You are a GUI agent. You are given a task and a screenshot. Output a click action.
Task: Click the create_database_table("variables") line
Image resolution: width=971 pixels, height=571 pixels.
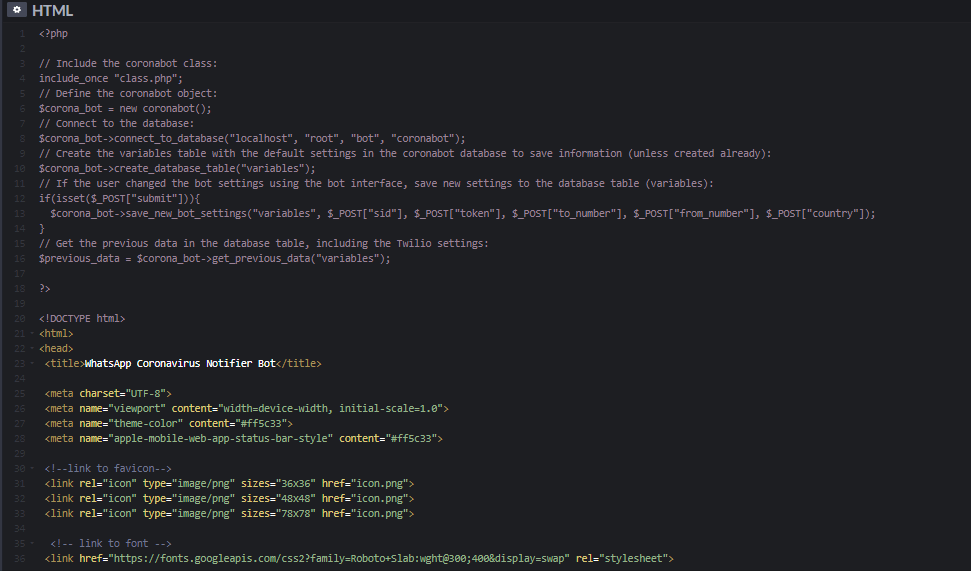click(177, 168)
